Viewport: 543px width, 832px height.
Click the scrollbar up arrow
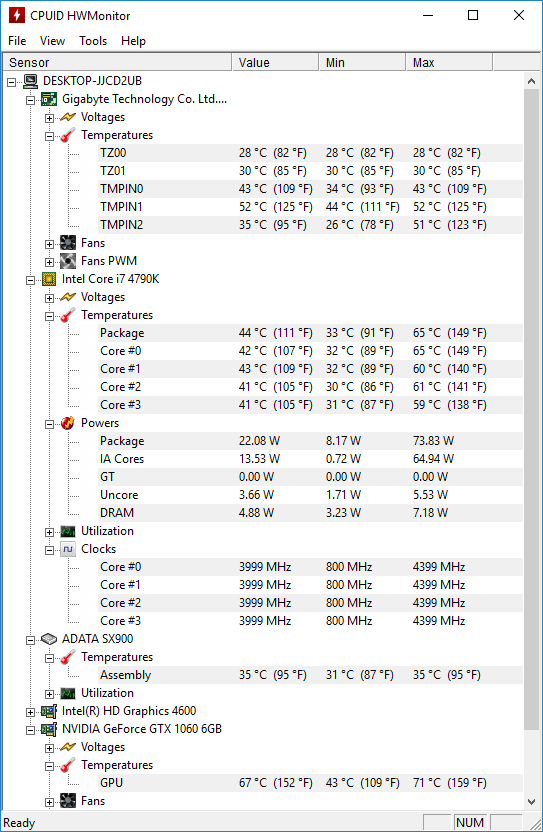pyautogui.click(x=531, y=81)
